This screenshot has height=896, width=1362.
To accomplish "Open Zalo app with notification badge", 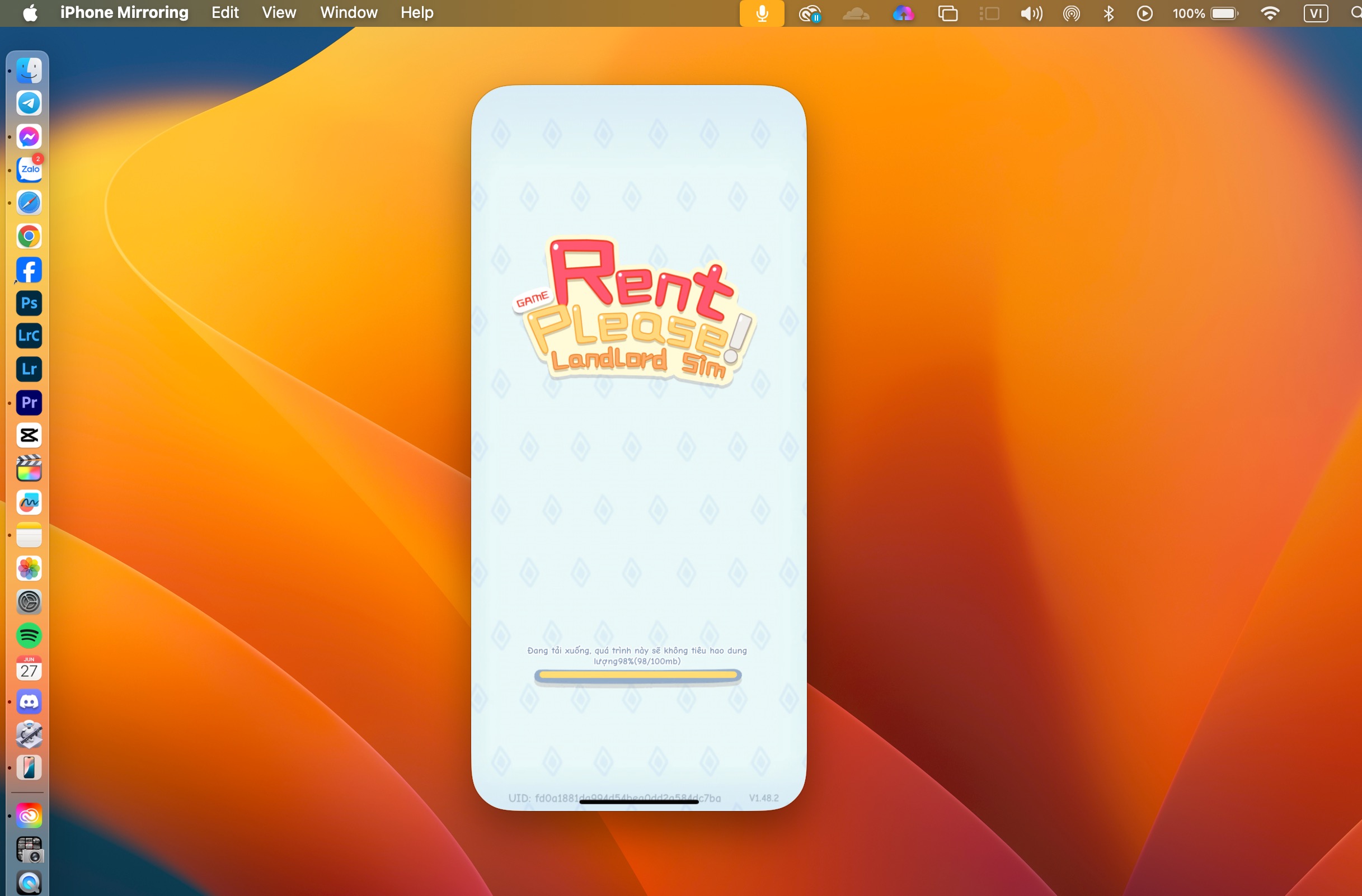I will [29, 169].
